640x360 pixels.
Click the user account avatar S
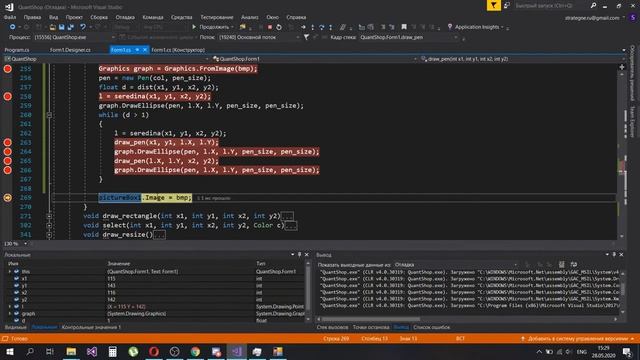point(633,18)
